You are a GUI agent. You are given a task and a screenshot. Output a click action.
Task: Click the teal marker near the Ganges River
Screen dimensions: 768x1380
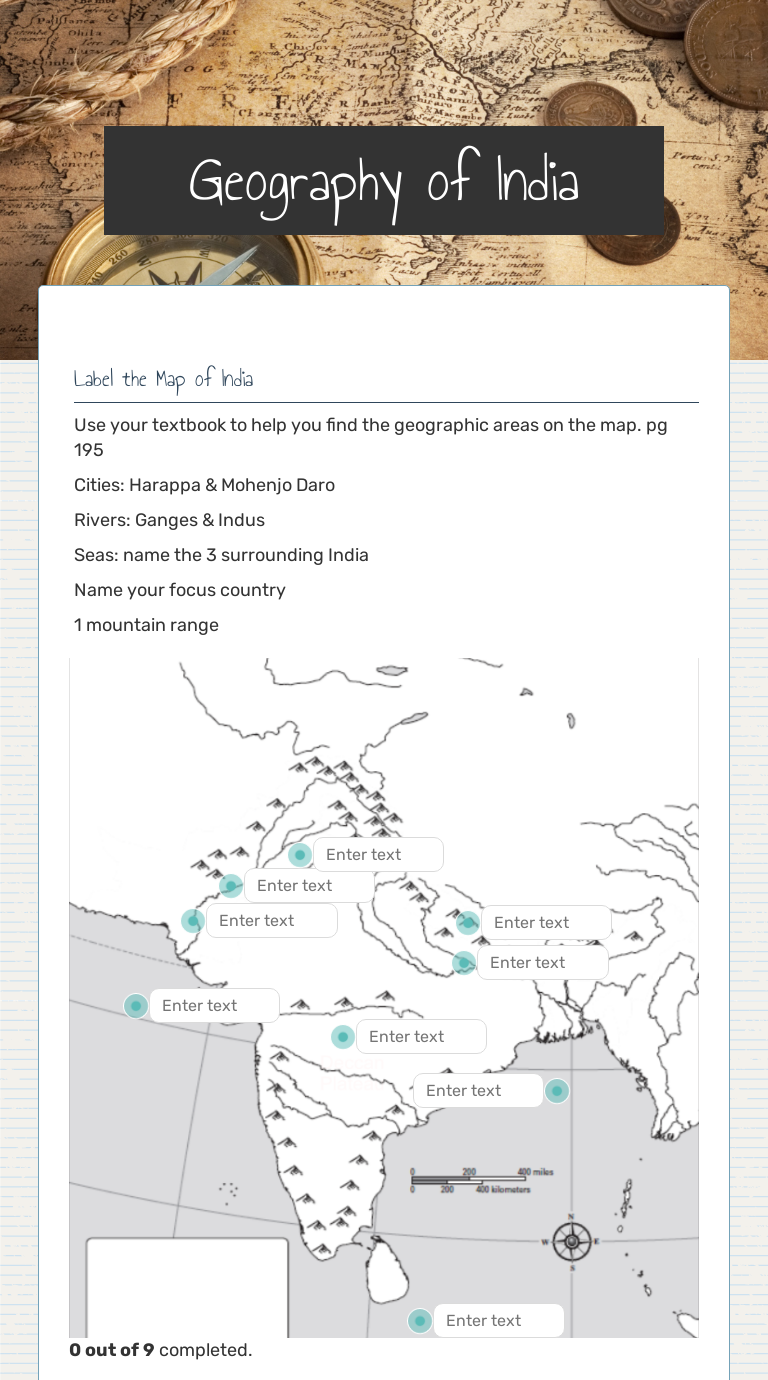coord(466,922)
